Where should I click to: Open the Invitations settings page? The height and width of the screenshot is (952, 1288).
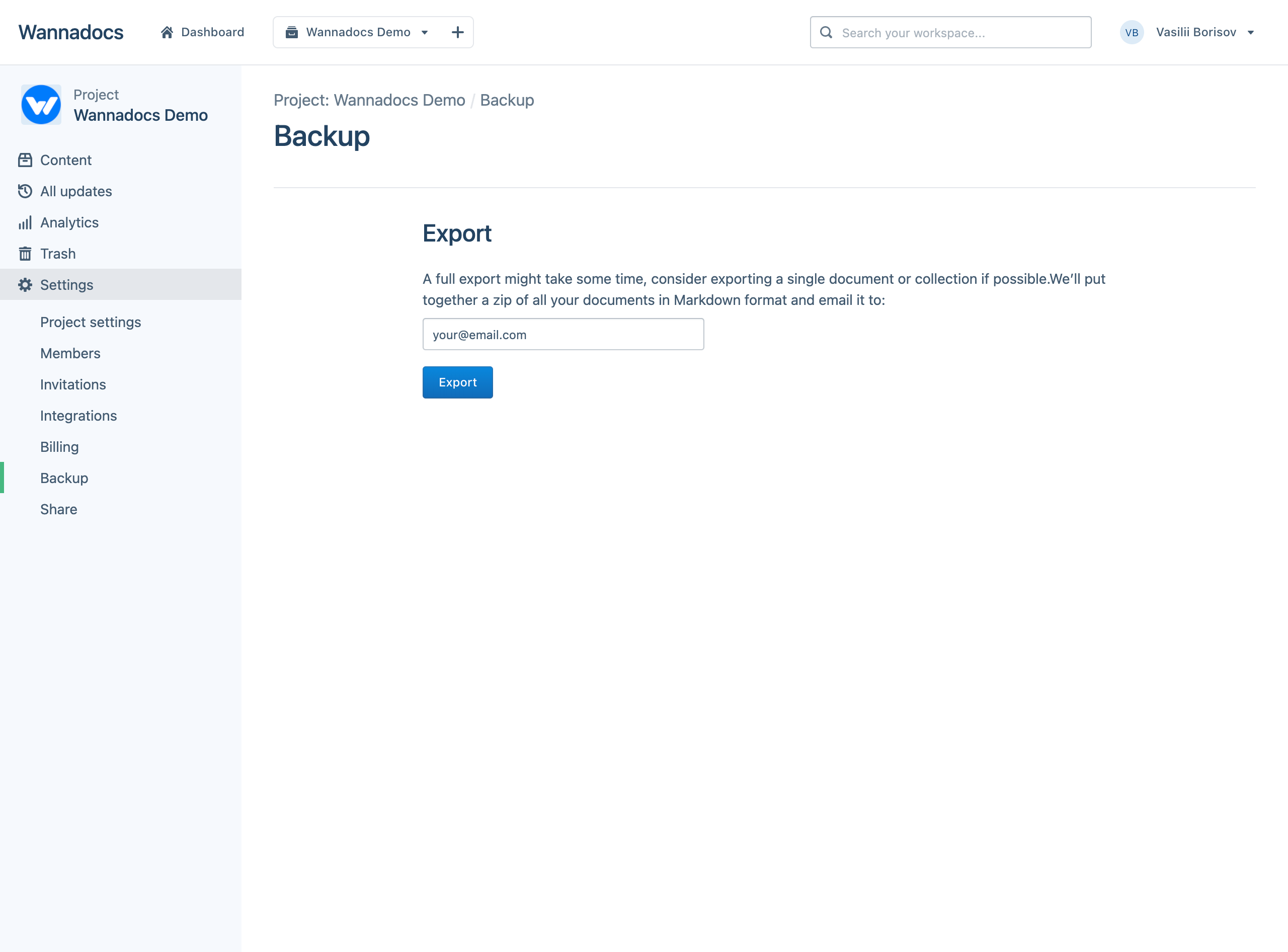(x=73, y=384)
